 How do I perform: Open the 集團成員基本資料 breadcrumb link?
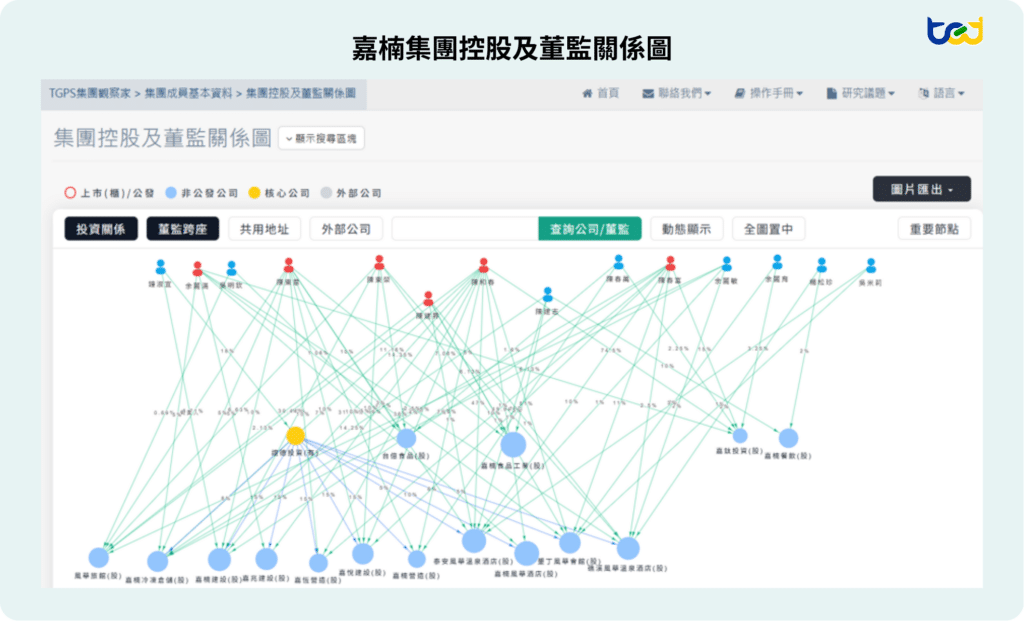coord(188,93)
